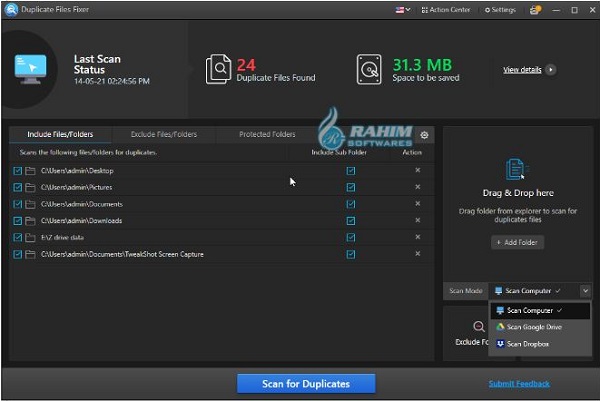
Task: Open the language flag selector
Action: tap(403, 10)
